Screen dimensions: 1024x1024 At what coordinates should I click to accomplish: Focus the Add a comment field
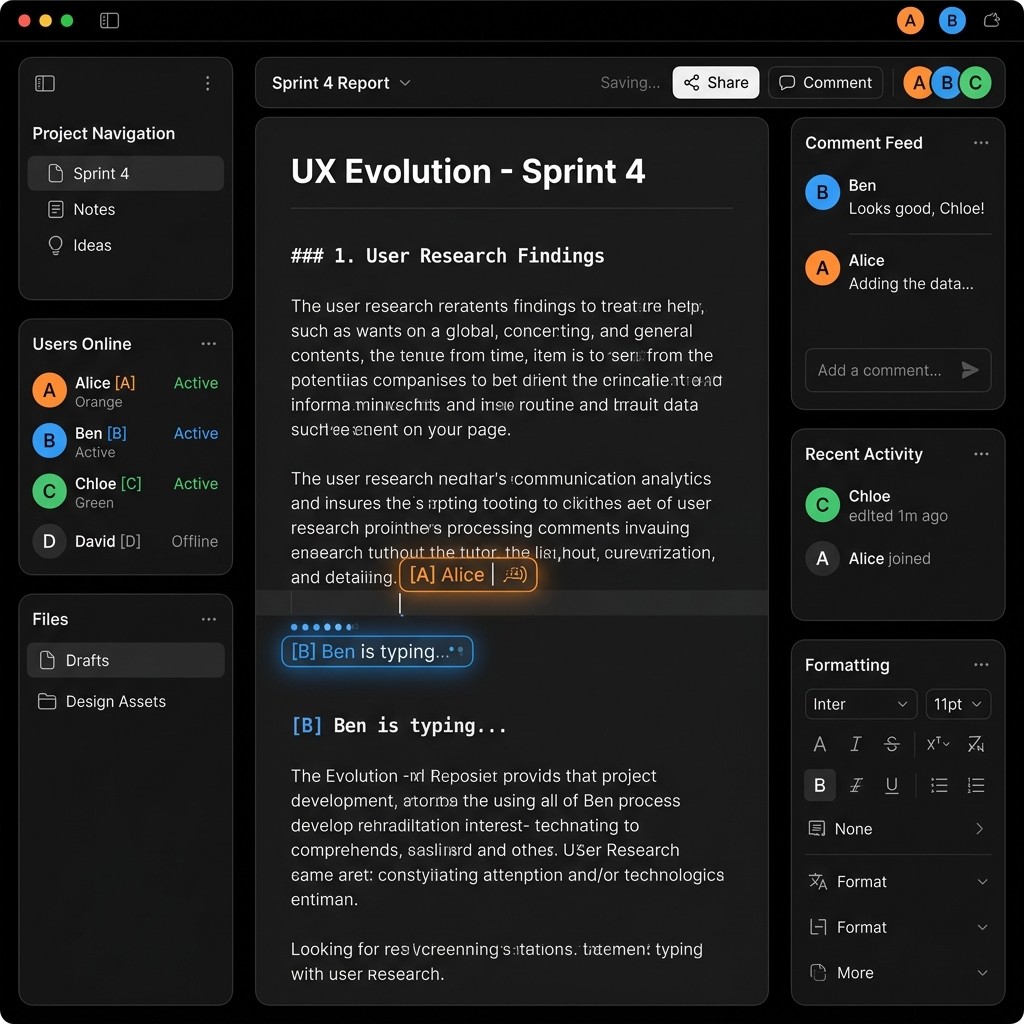898,370
